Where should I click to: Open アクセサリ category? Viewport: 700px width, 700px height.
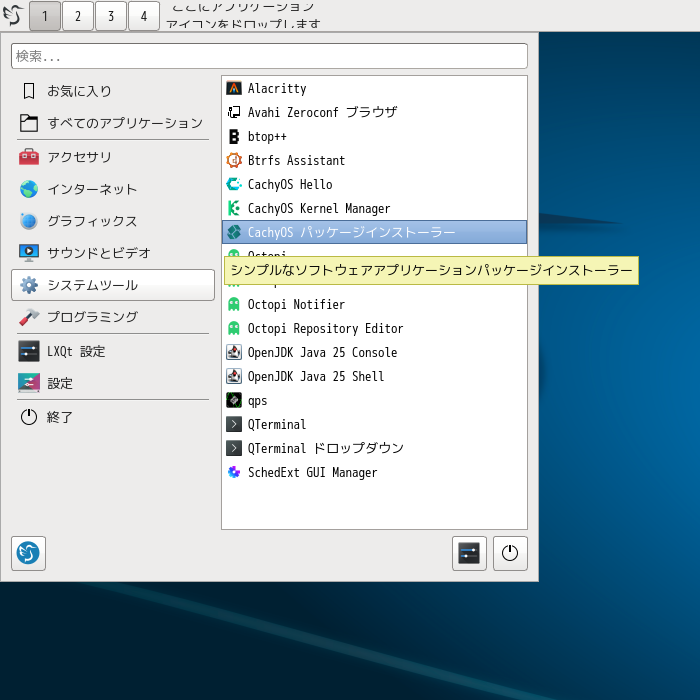click(x=113, y=157)
